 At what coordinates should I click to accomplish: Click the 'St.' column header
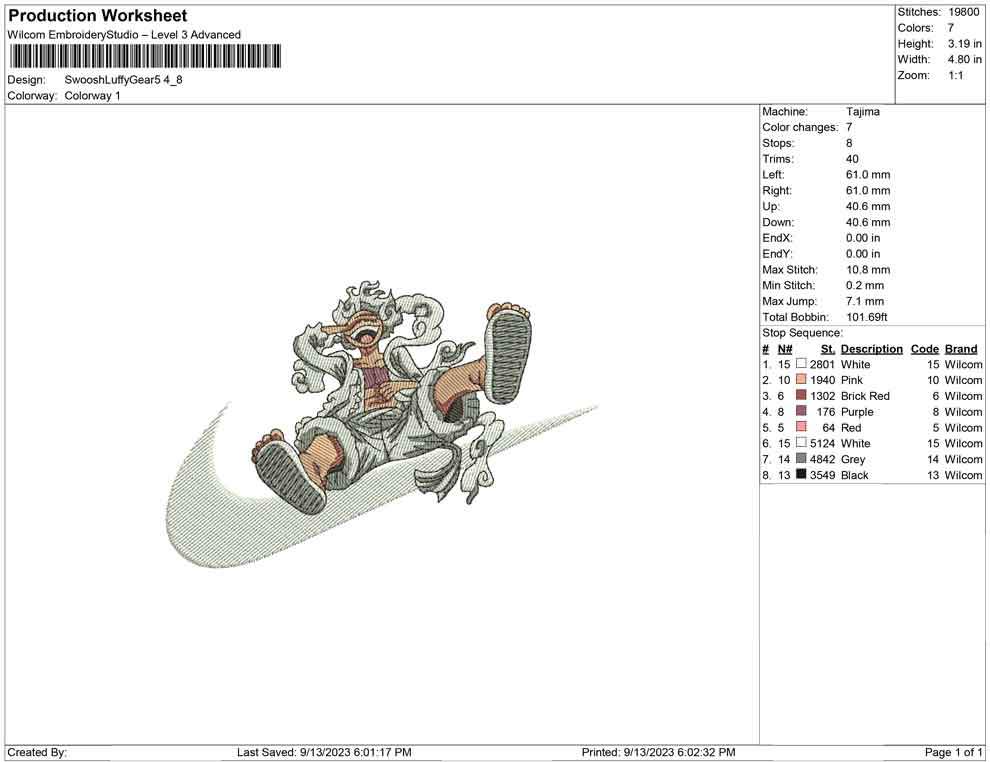pos(828,349)
